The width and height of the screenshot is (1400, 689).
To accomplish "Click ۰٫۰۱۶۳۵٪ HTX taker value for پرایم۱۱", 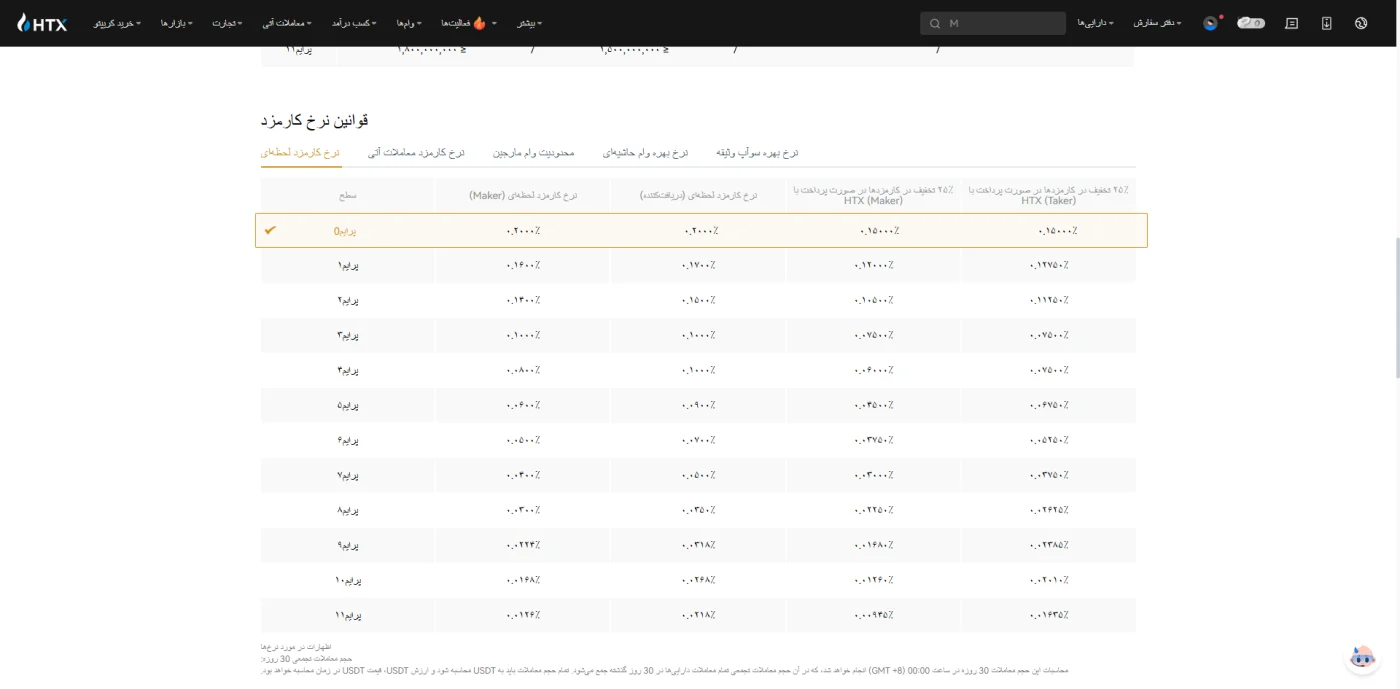I will pos(1048,615).
